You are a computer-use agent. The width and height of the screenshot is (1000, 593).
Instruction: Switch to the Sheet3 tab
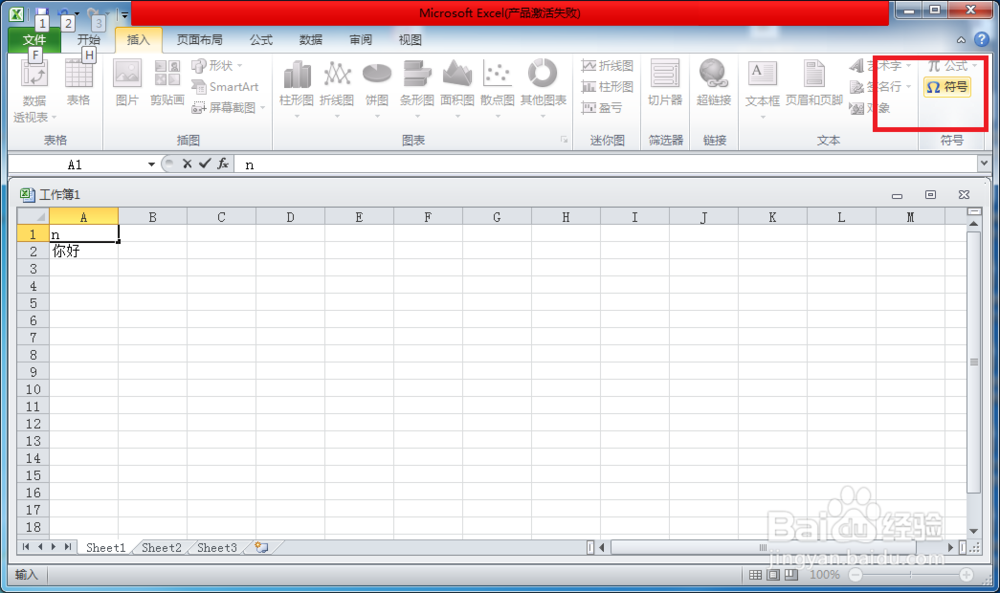[x=217, y=548]
